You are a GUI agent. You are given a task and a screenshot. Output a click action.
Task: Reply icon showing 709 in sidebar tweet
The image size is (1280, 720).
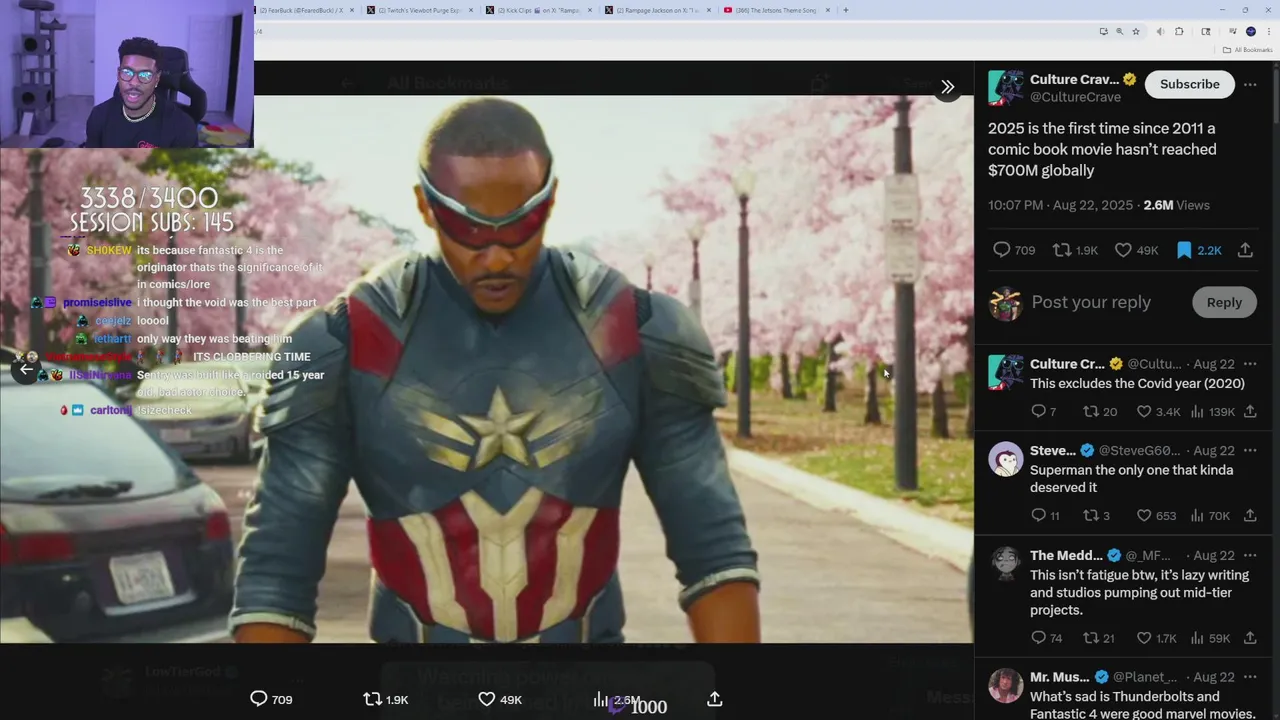[1013, 250]
